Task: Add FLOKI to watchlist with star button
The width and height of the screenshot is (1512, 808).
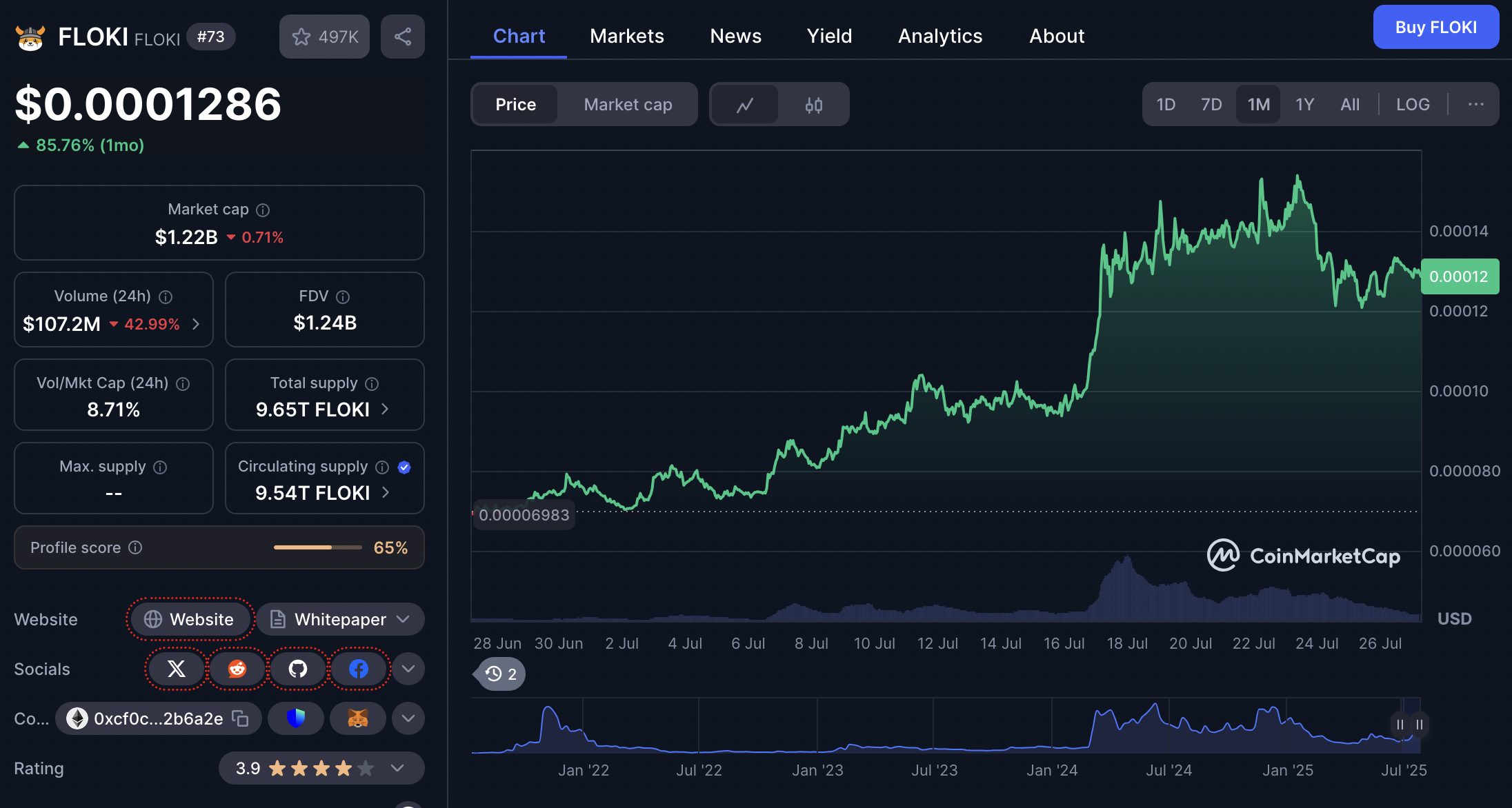Action: (x=324, y=37)
